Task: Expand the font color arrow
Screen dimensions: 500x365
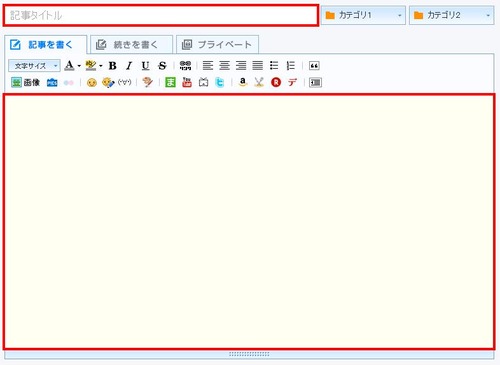Action: (79, 66)
